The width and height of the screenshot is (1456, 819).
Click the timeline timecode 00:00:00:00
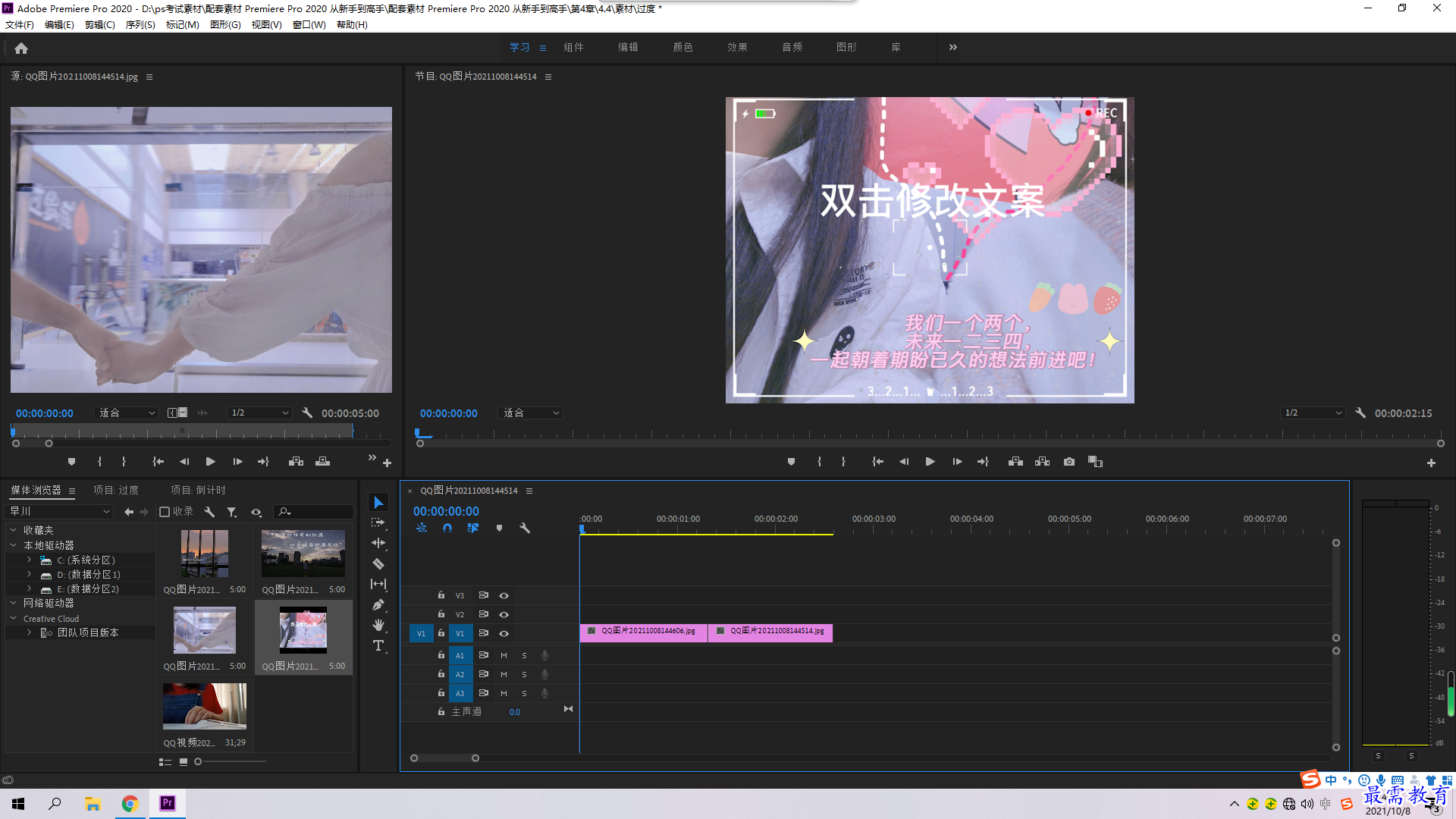pyautogui.click(x=446, y=512)
